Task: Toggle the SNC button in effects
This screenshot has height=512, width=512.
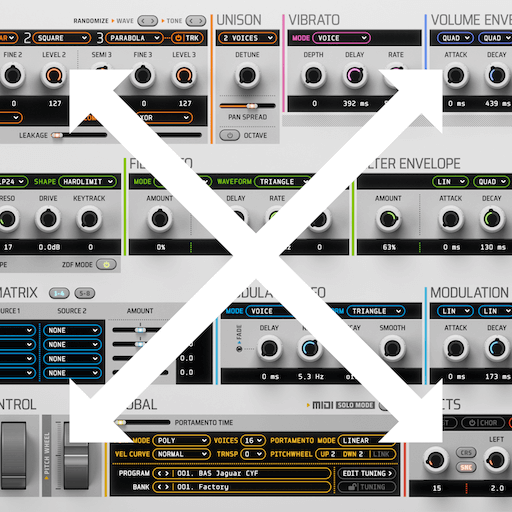Action: click(x=466, y=468)
